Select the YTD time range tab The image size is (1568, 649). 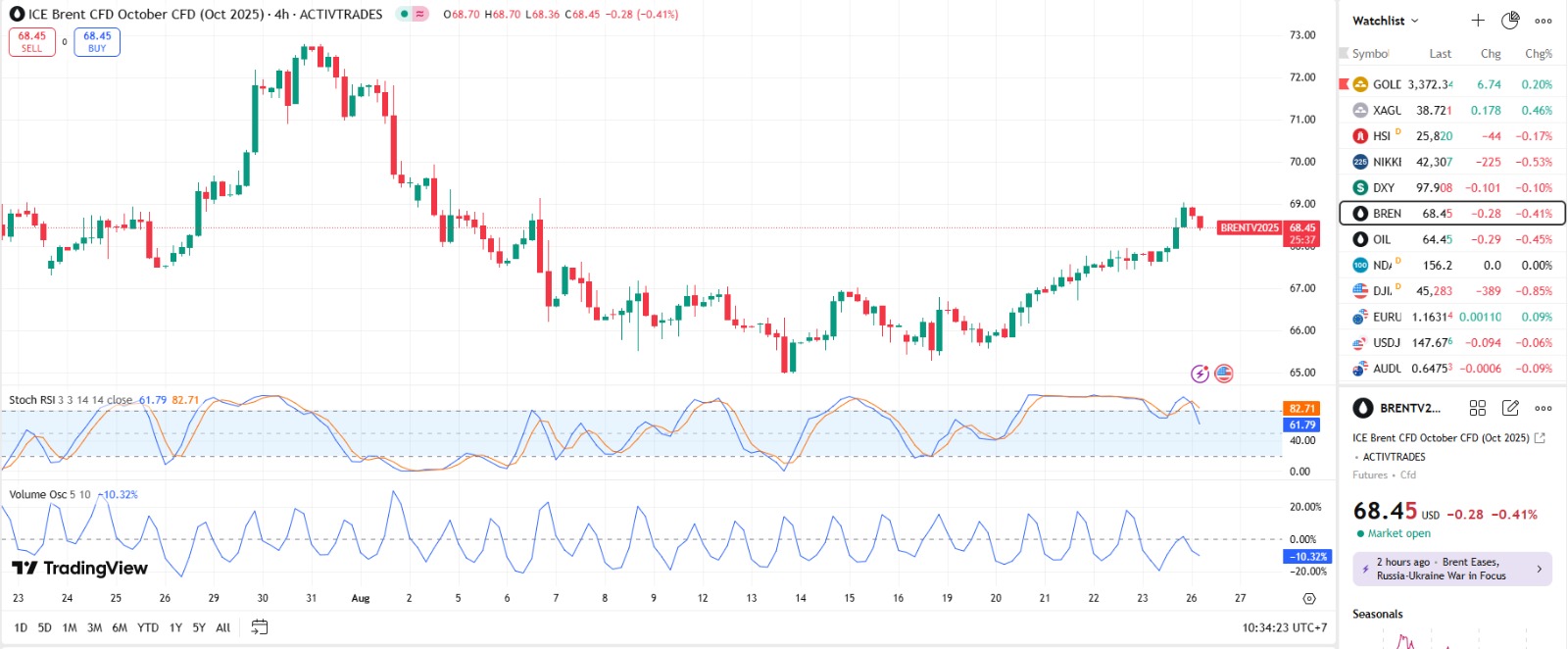click(x=148, y=627)
